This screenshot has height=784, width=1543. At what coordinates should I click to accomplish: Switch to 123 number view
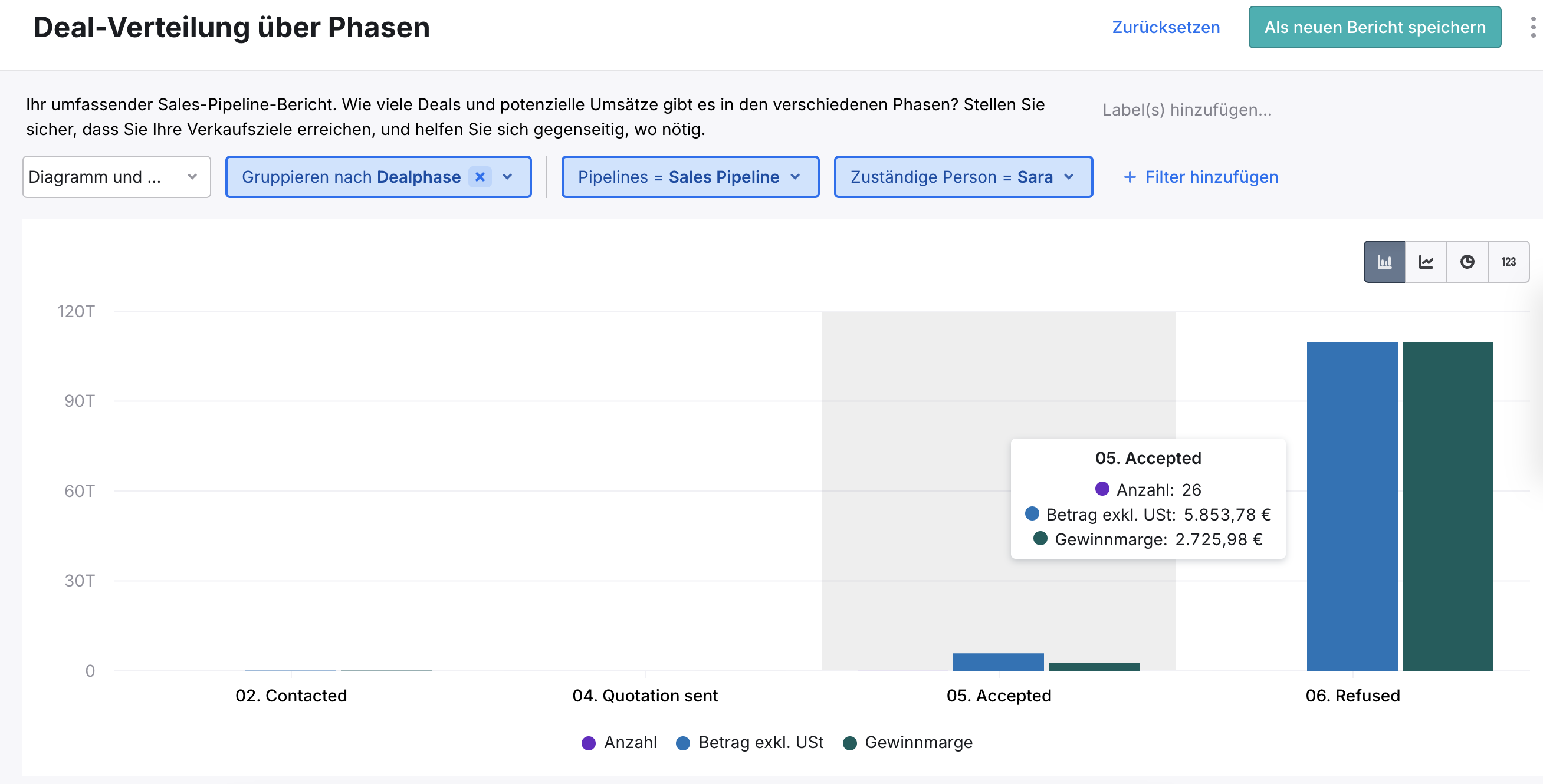pyautogui.click(x=1508, y=262)
